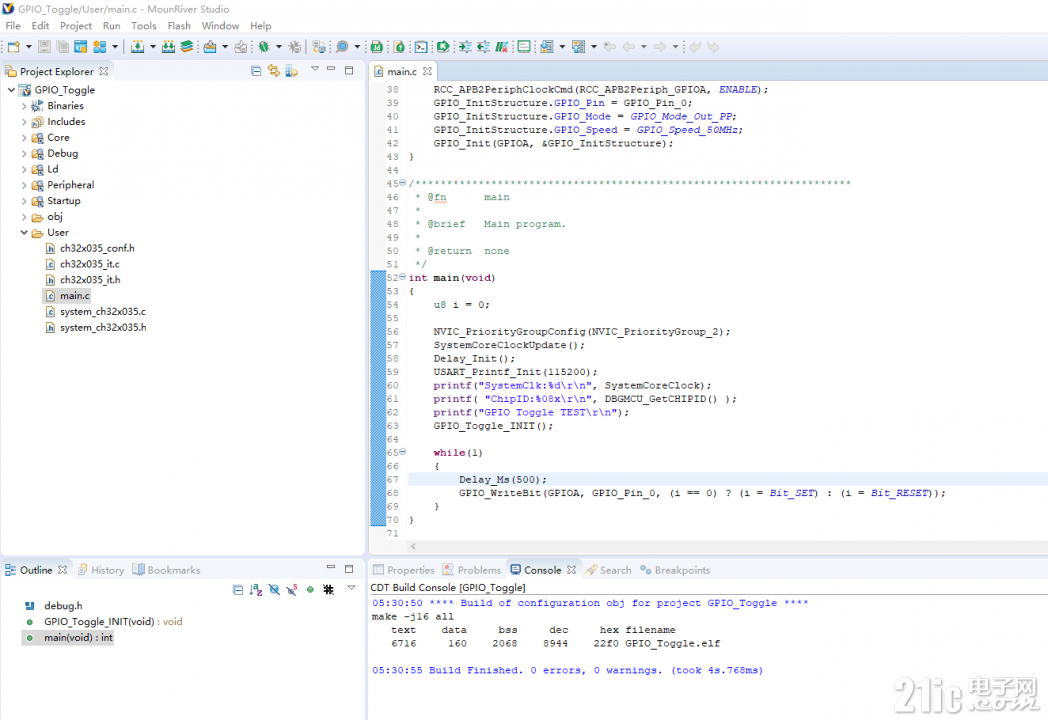Click the shift left indent icon

(x=483, y=47)
